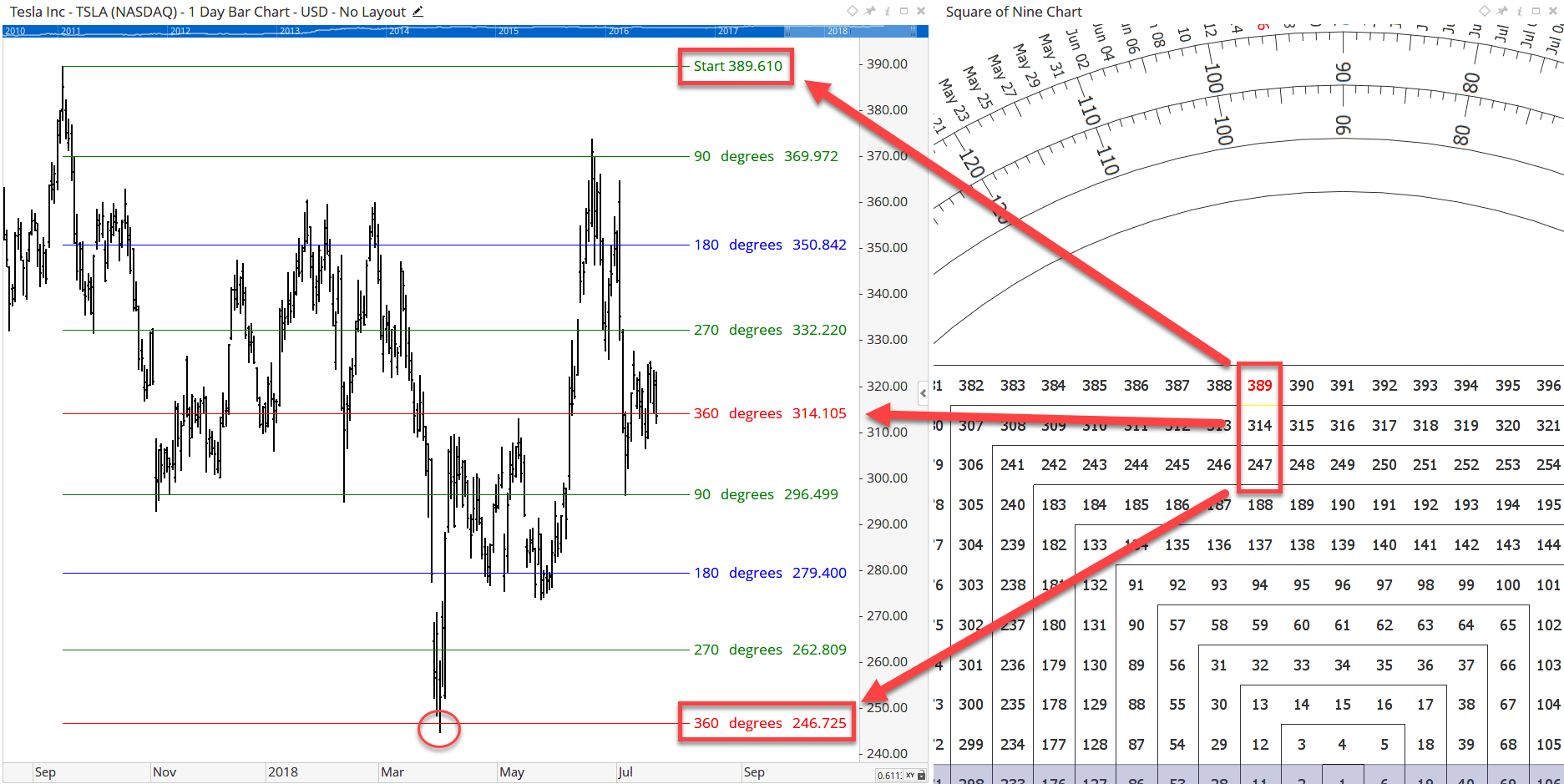Image resolution: width=1564 pixels, height=784 pixels.
Task: Click the pencil icon to edit chart layout name
Action: click(x=418, y=12)
